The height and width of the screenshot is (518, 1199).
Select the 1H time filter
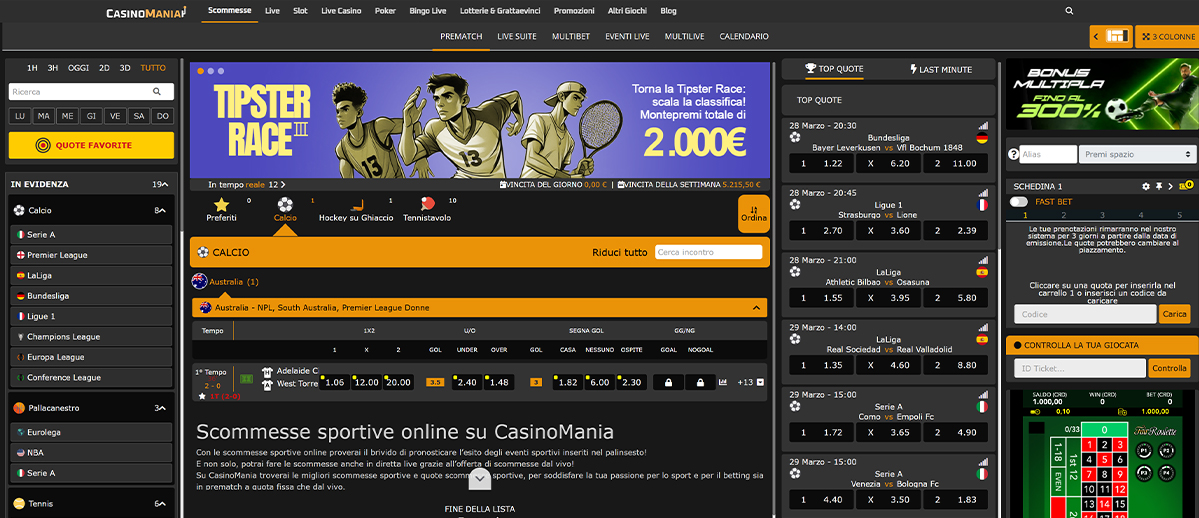tap(32, 68)
